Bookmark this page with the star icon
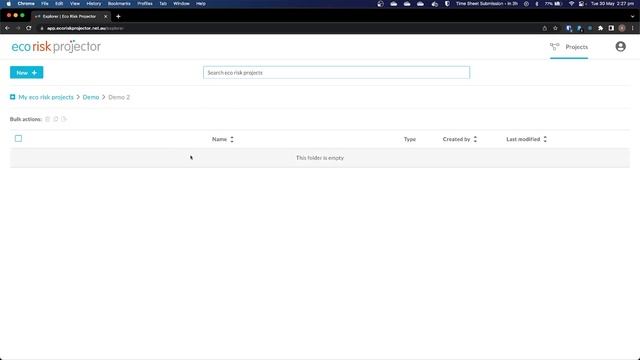The image size is (640, 360). coord(555,28)
